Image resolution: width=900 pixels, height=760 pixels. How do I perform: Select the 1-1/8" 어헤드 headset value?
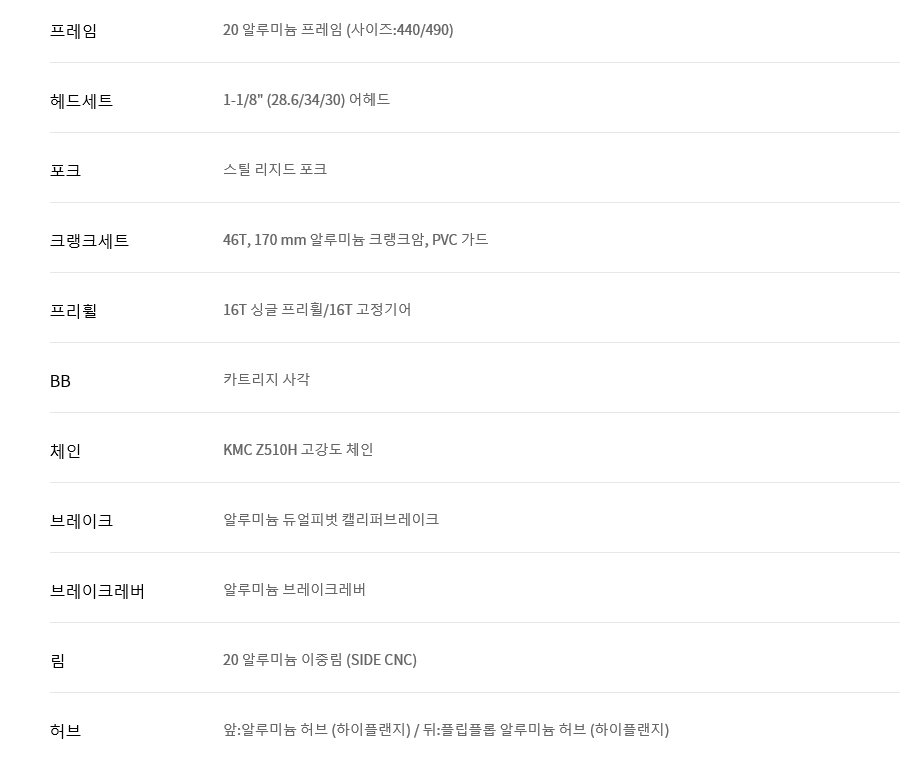pyautogui.click(x=307, y=100)
